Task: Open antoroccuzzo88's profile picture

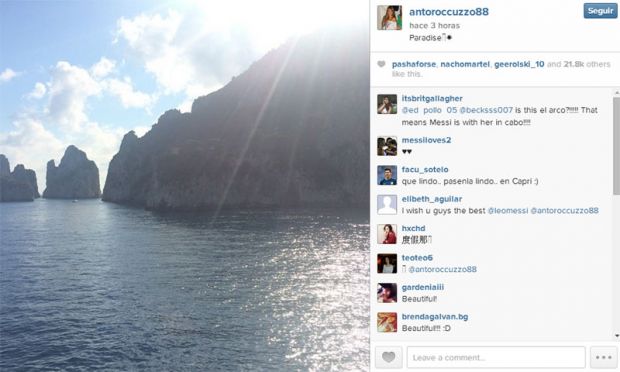Action: (x=389, y=17)
